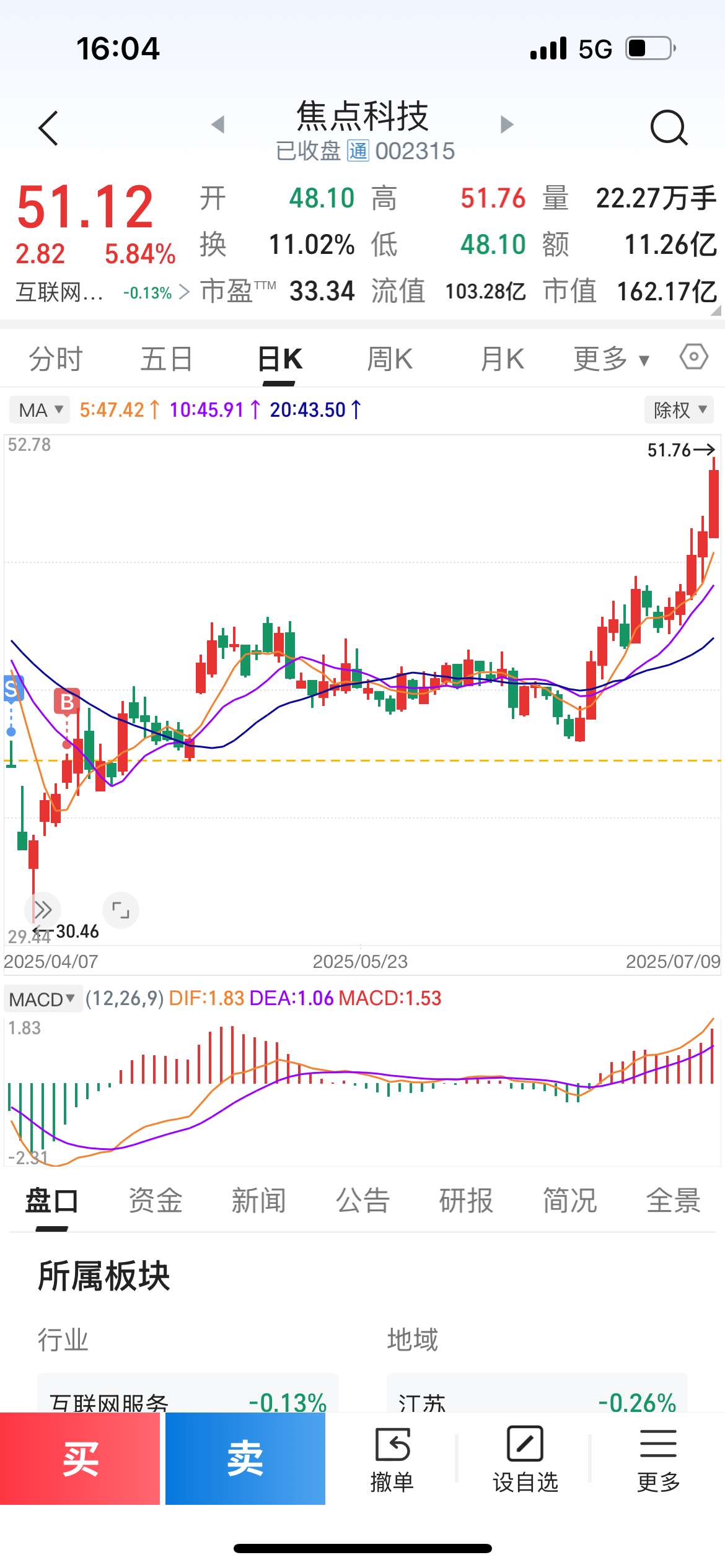
Task: Open the 除权 adjustment dropdown
Action: (679, 410)
